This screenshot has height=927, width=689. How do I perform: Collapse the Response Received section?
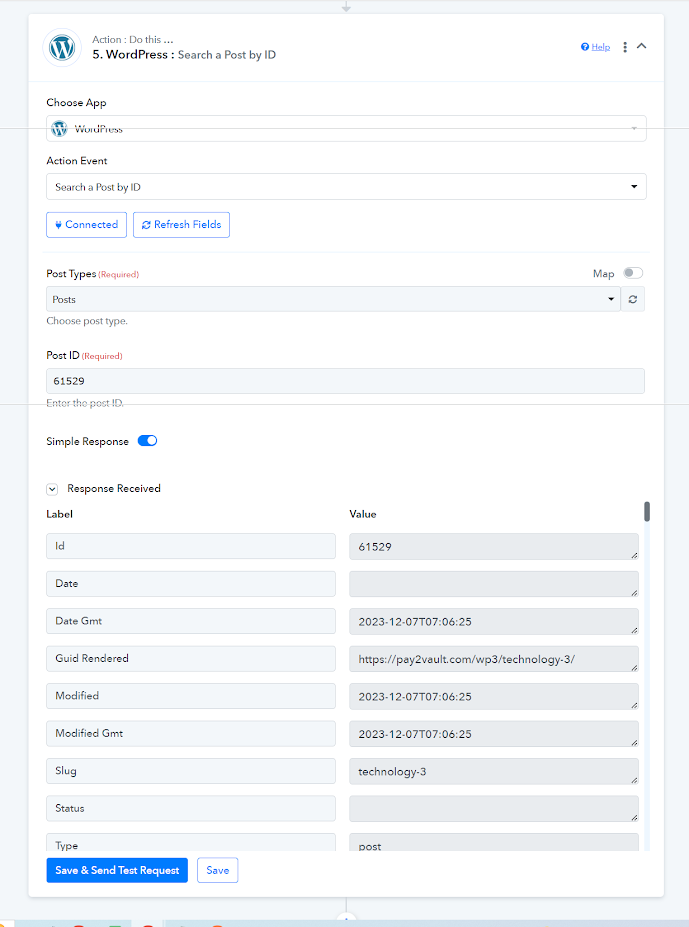click(52, 489)
